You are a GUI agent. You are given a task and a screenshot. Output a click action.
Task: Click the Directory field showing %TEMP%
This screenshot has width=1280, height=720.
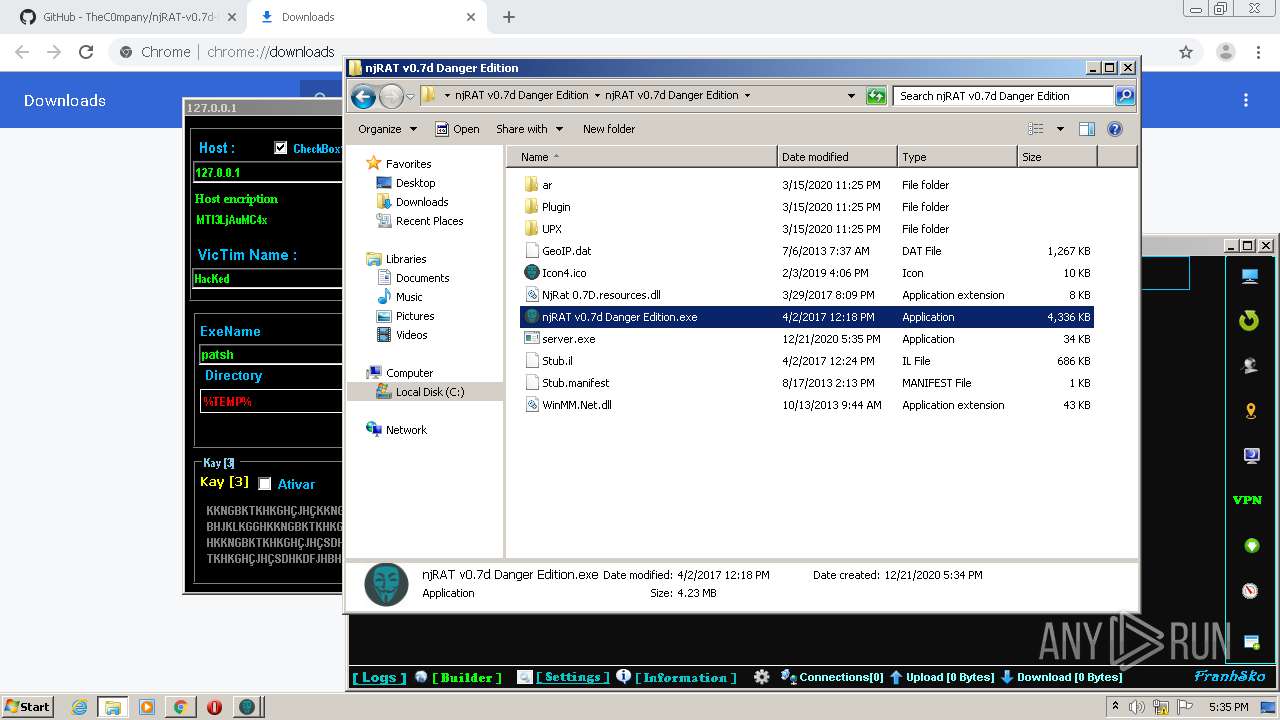coord(271,401)
